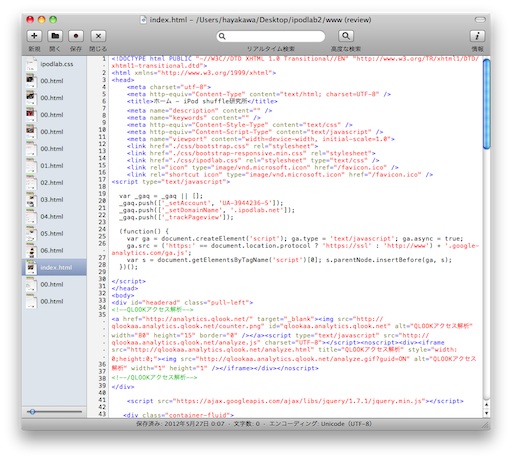This screenshot has width=512, height=460.
Task: Click the jquery.min.js script tag line
Action: coord(295,401)
